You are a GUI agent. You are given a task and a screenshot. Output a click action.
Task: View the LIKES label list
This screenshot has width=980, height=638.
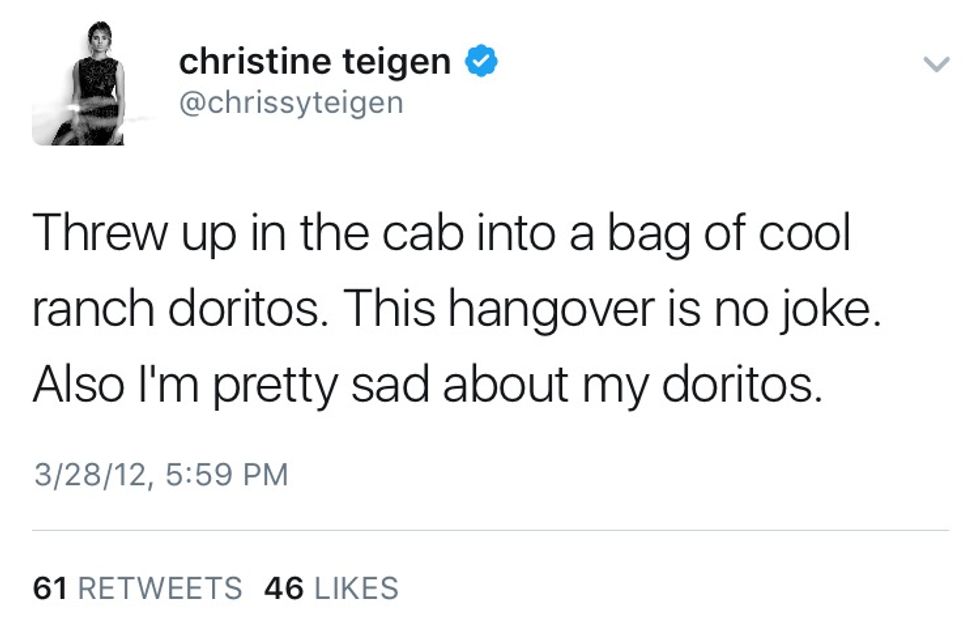tap(356, 589)
